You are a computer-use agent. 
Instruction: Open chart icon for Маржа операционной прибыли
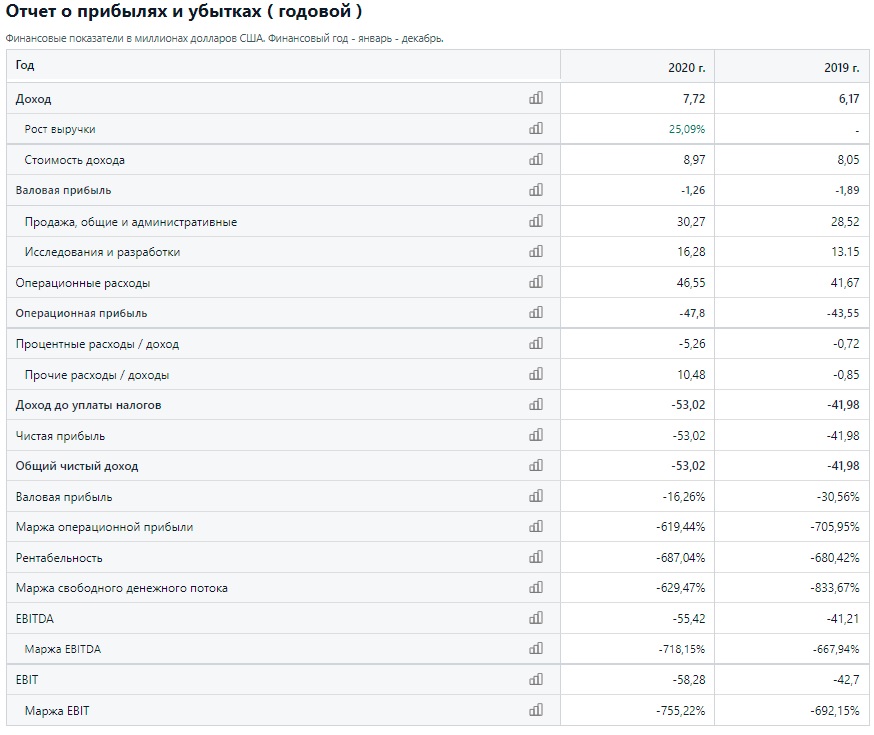[536, 527]
